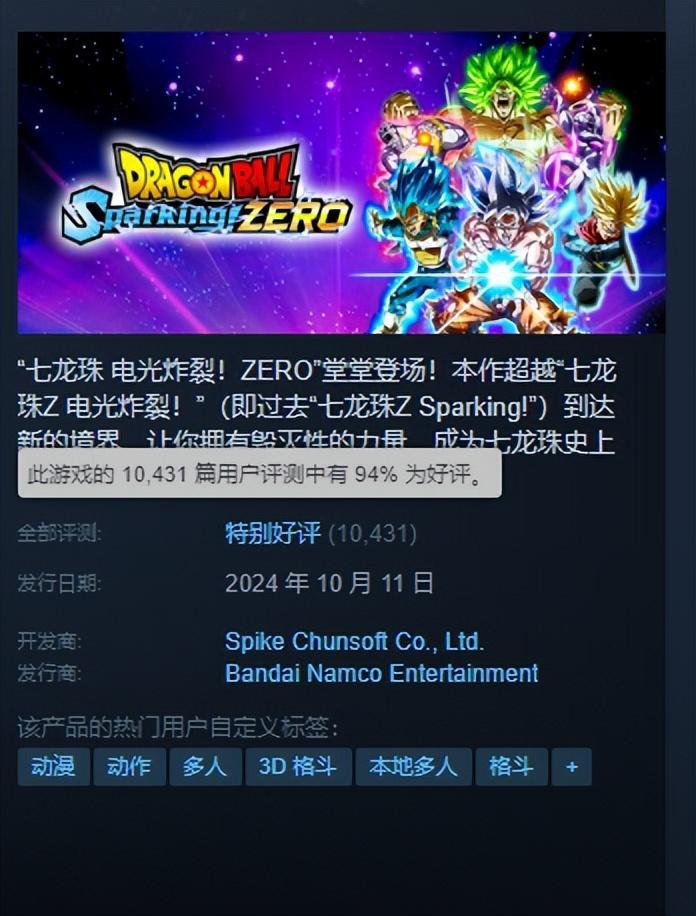Select the 动漫 tag
Image resolution: width=696 pixels, height=916 pixels.
pyautogui.click(x=53, y=766)
